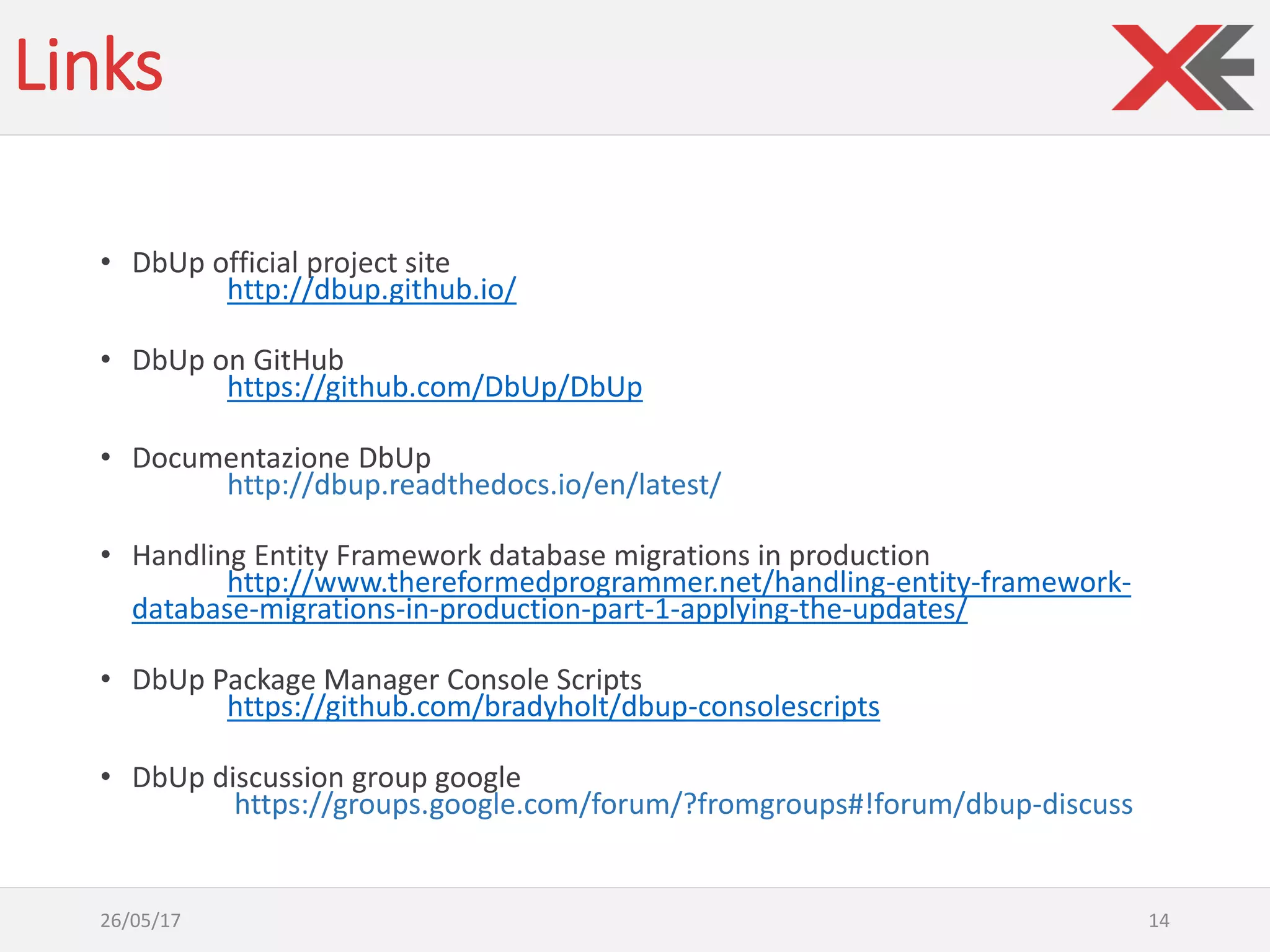Open the bradyholt dbup-consolescripts GitHub link
Viewport: 1270px width, 952px height.
click(553, 707)
